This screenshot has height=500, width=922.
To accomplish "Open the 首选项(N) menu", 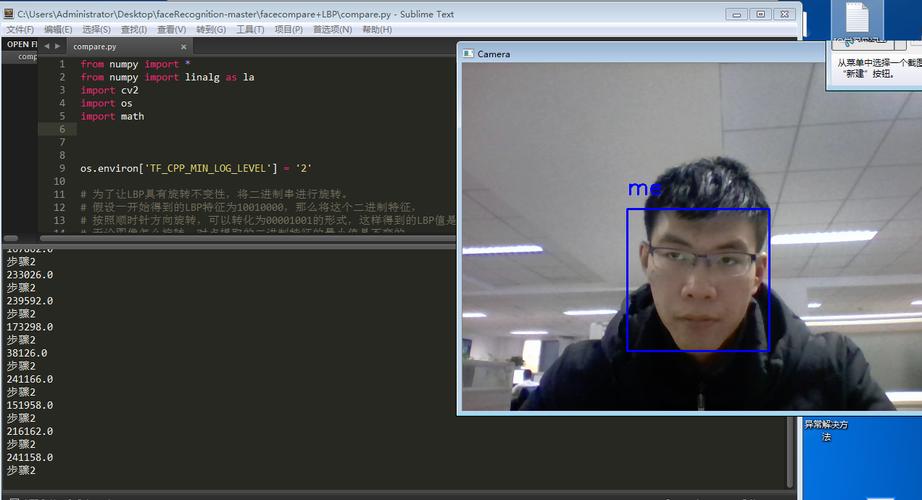I will (x=332, y=29).
